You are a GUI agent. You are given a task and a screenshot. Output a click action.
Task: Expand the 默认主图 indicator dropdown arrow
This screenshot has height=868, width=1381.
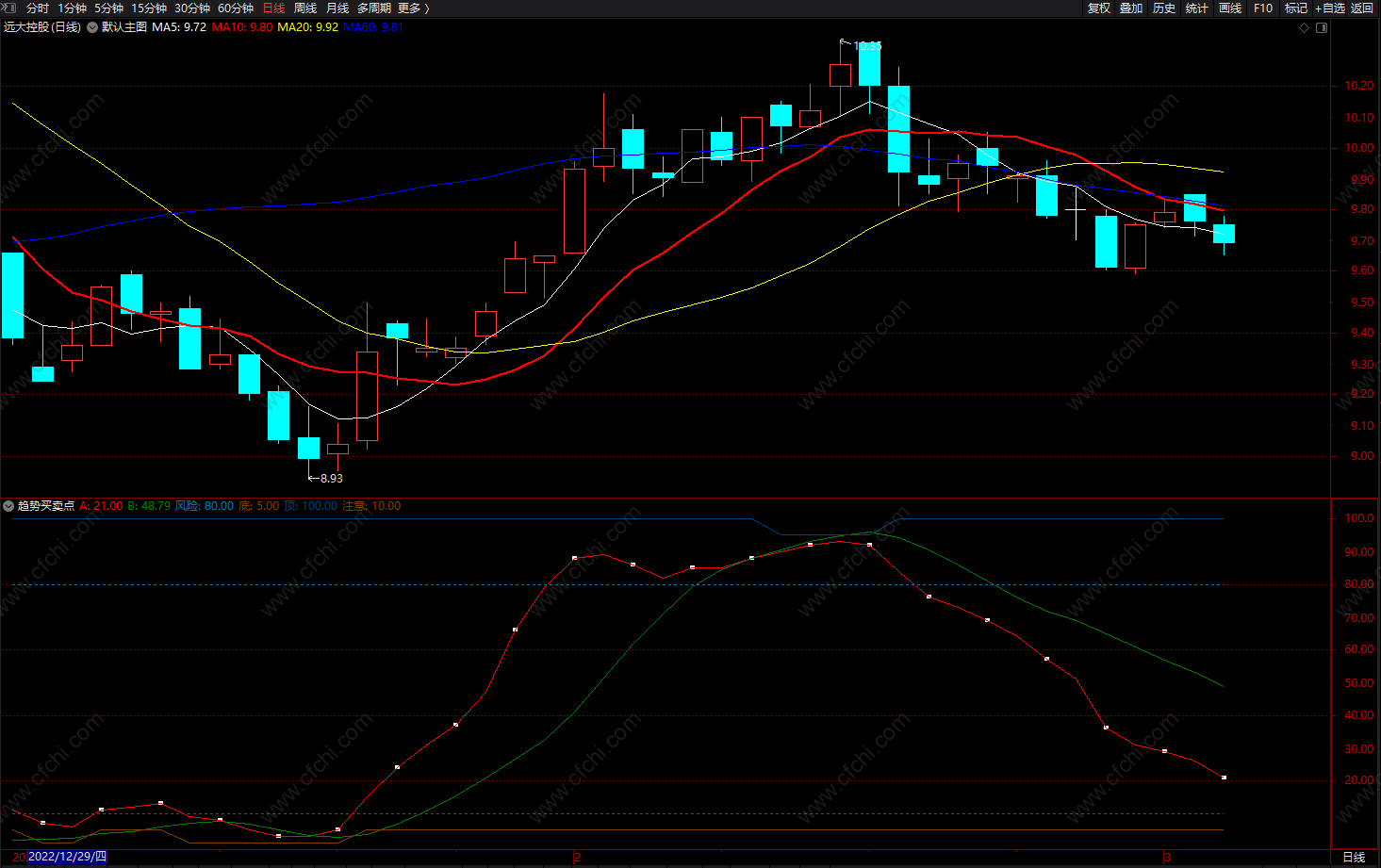pos(92,27)
